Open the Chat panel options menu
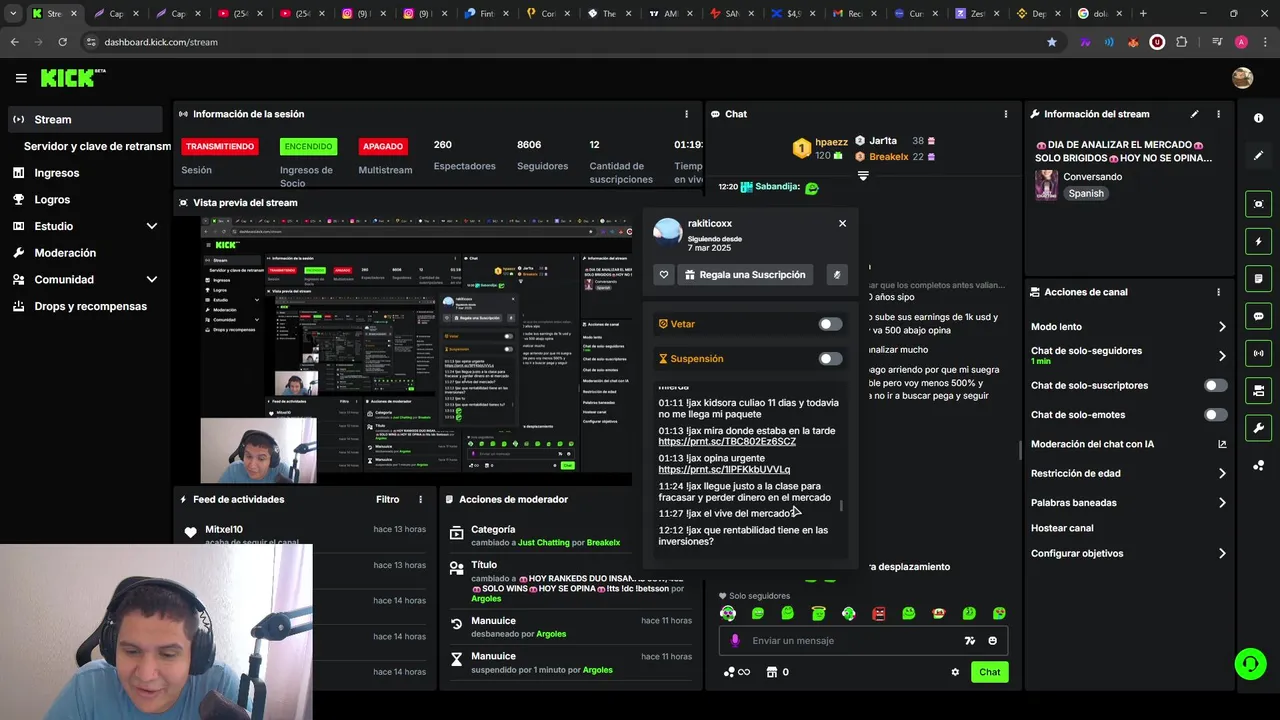Screen dimensions: 1280x720 click(1005, 114)
